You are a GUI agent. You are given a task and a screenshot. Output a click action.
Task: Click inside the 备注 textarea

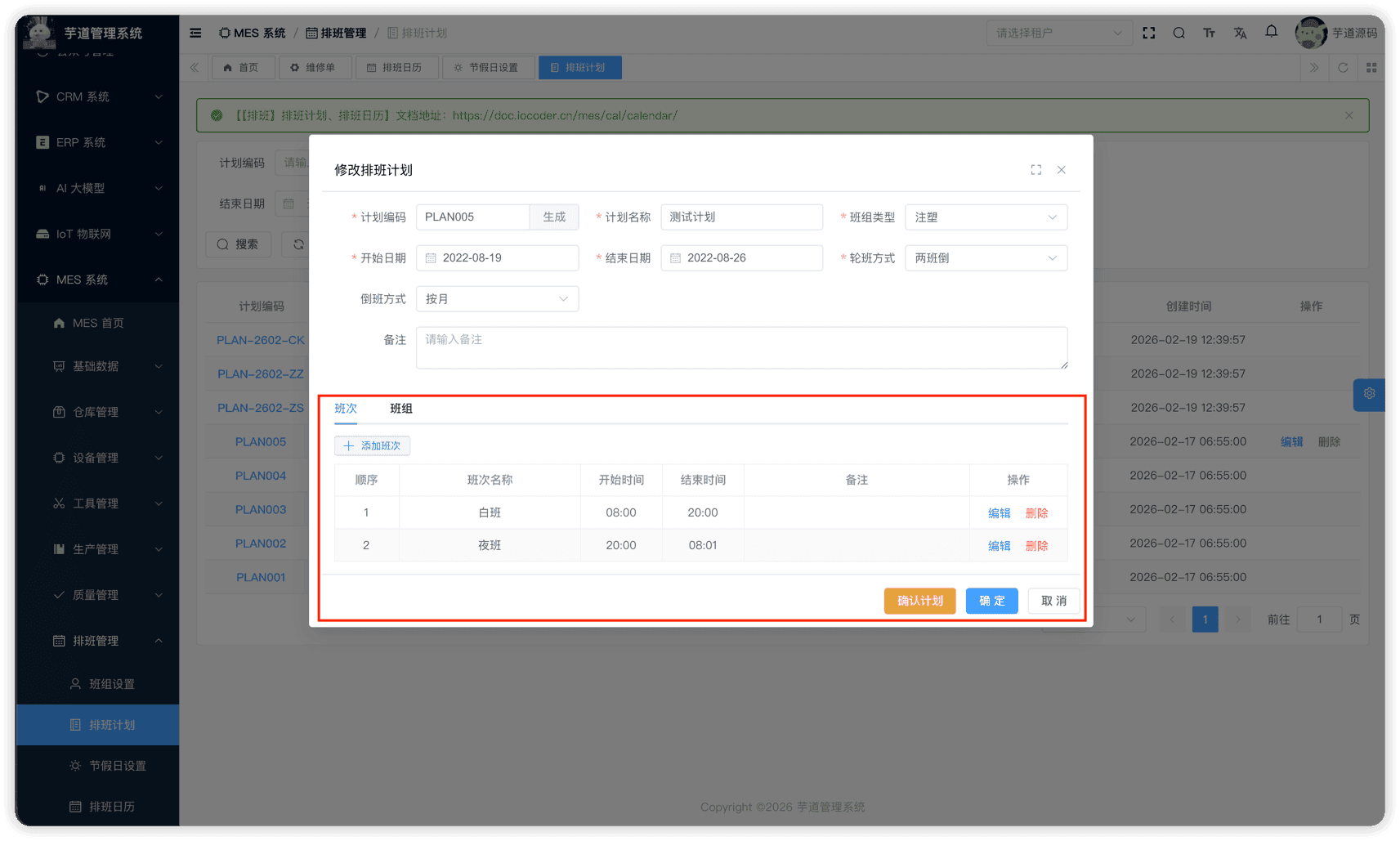point(741,348)
